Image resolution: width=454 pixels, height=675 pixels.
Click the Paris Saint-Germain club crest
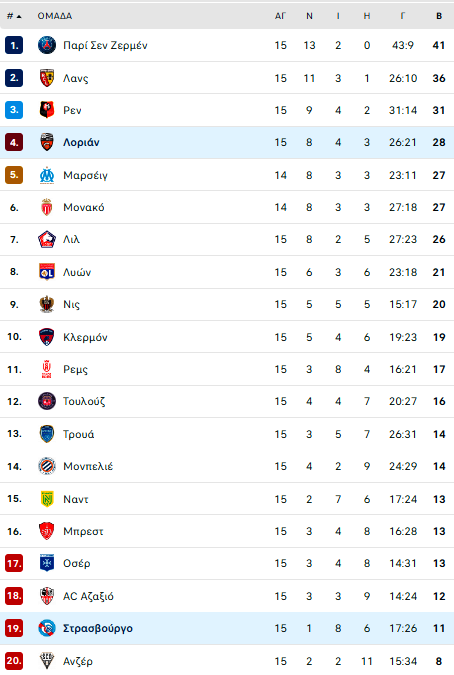tap(46, 45)
